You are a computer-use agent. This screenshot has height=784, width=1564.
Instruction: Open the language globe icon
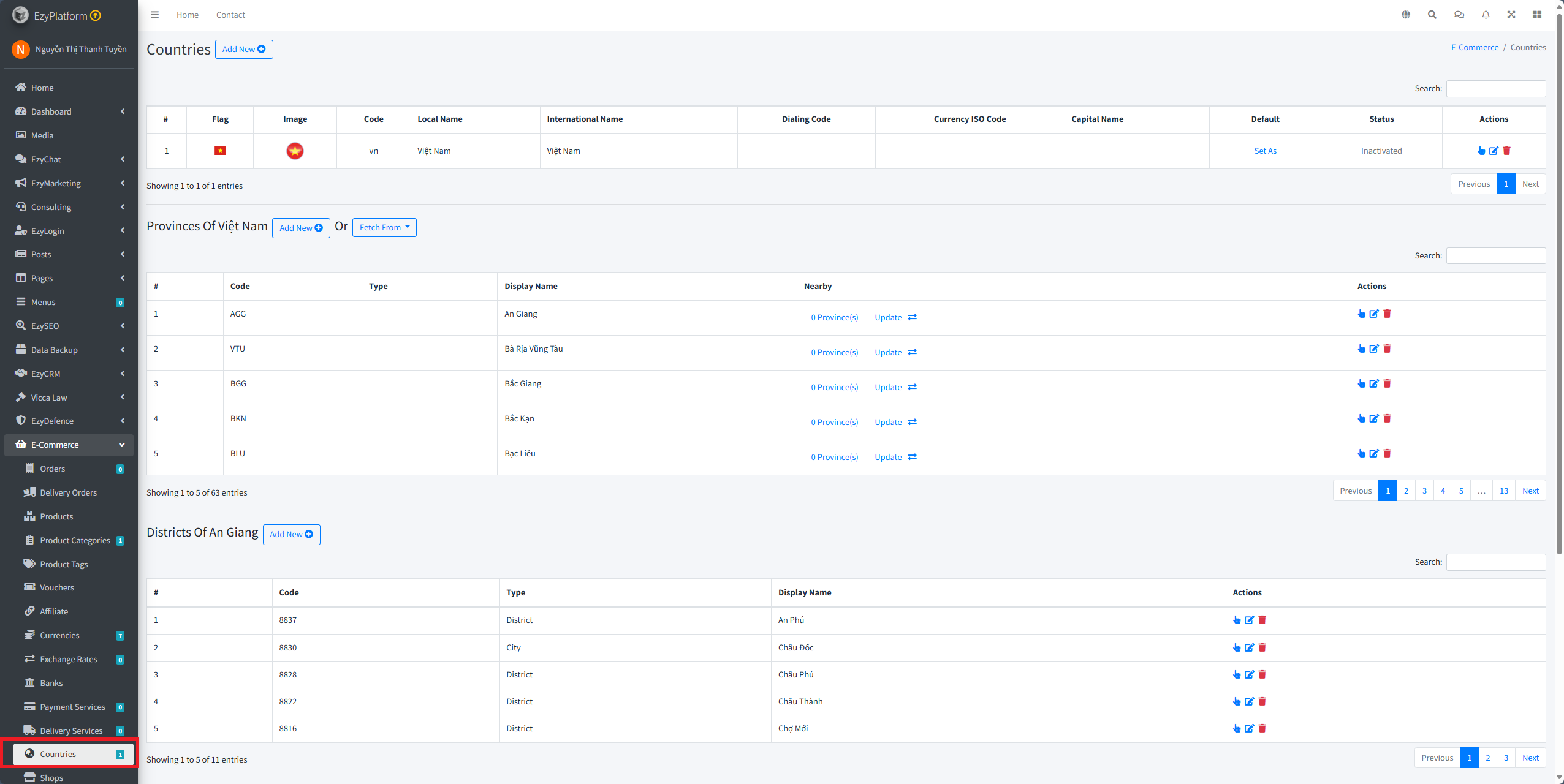pyautogui.click(x=1406, y=15)
